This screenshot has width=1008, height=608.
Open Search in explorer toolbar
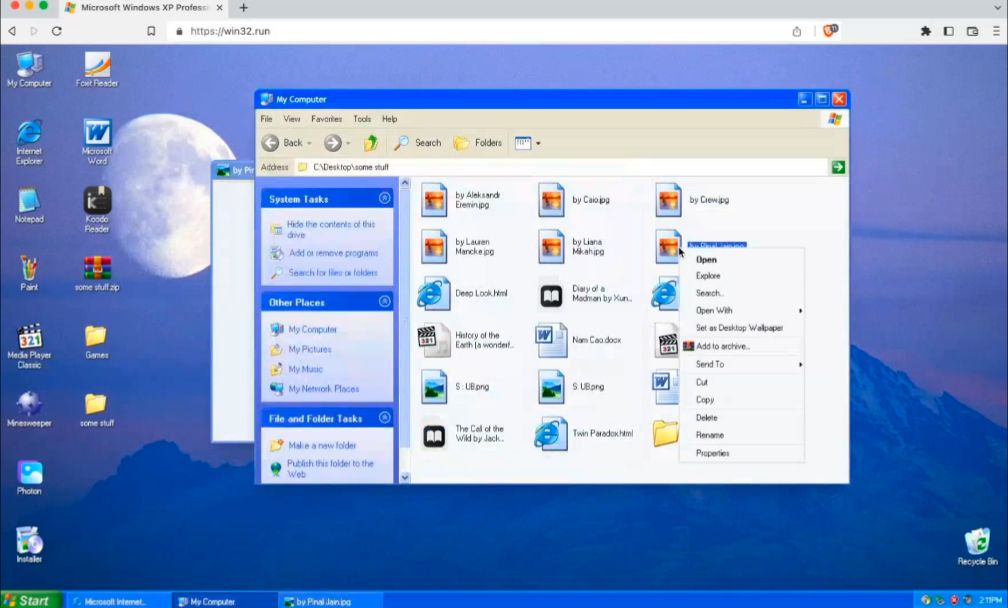pos(418,143)
